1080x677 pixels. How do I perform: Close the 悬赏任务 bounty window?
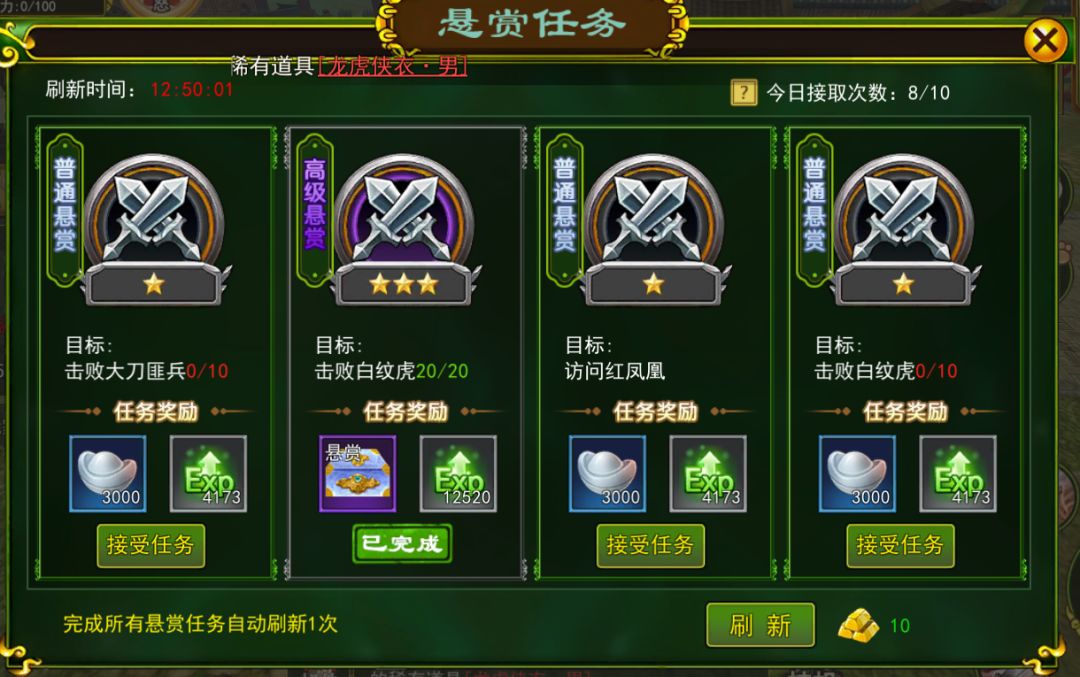pos(1045,41)
